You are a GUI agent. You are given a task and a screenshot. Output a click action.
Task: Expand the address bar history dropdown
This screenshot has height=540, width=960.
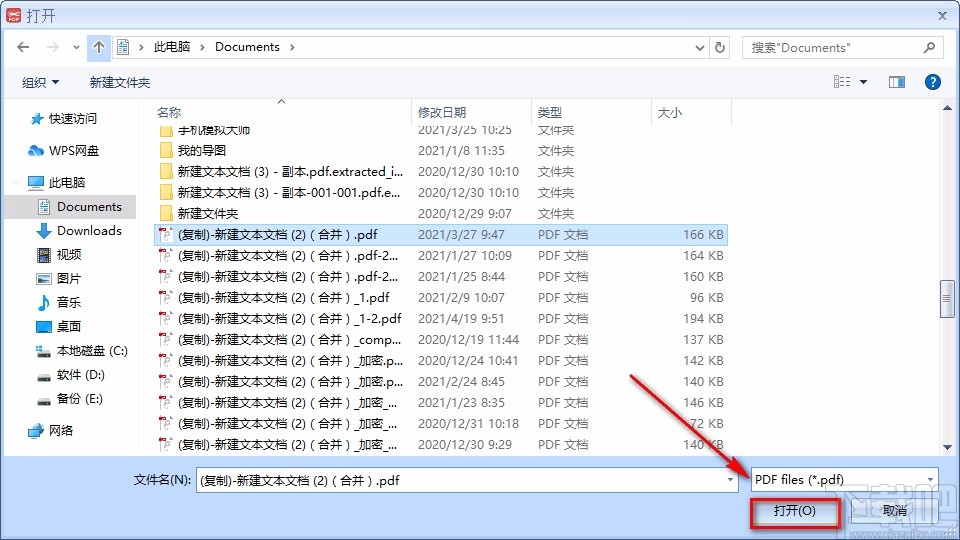click(x=700, y=48)
